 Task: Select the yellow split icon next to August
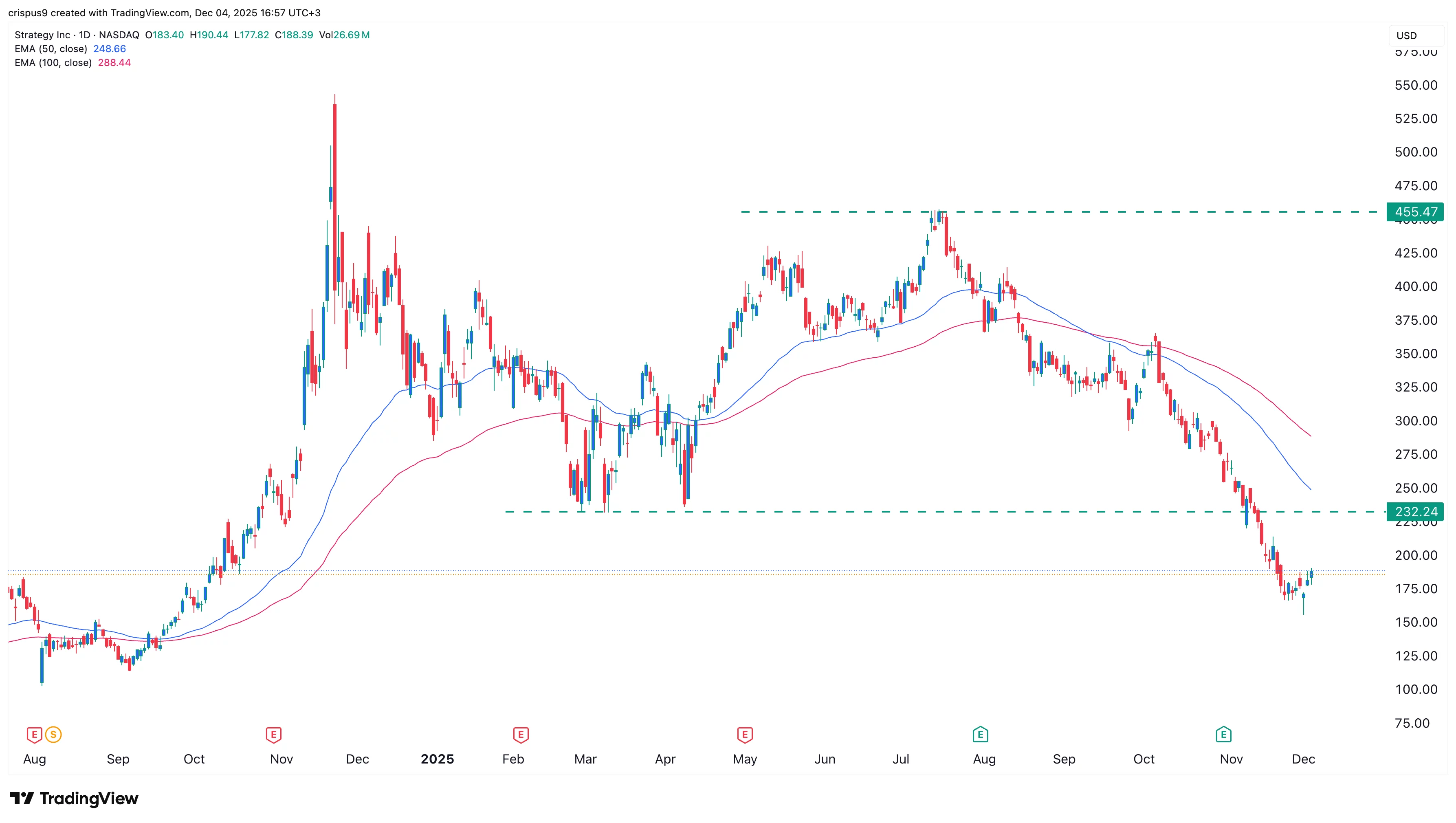(53, 734)
